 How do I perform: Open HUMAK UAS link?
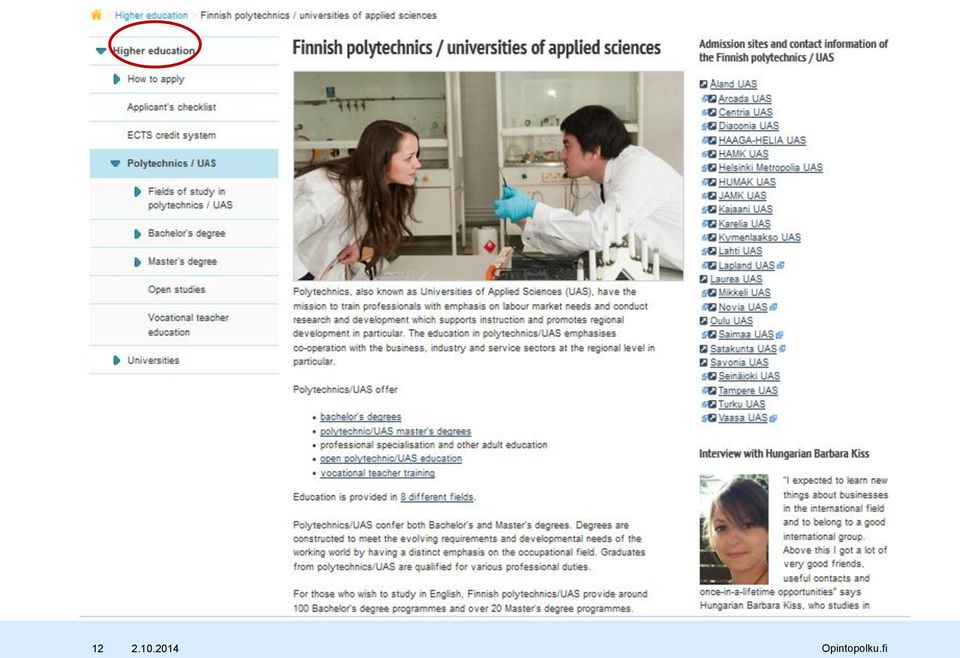(x=747, y=182)
